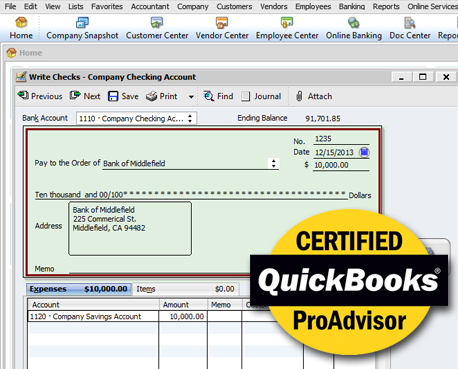Open the Banking menu
458x369 pixels.
352,6
